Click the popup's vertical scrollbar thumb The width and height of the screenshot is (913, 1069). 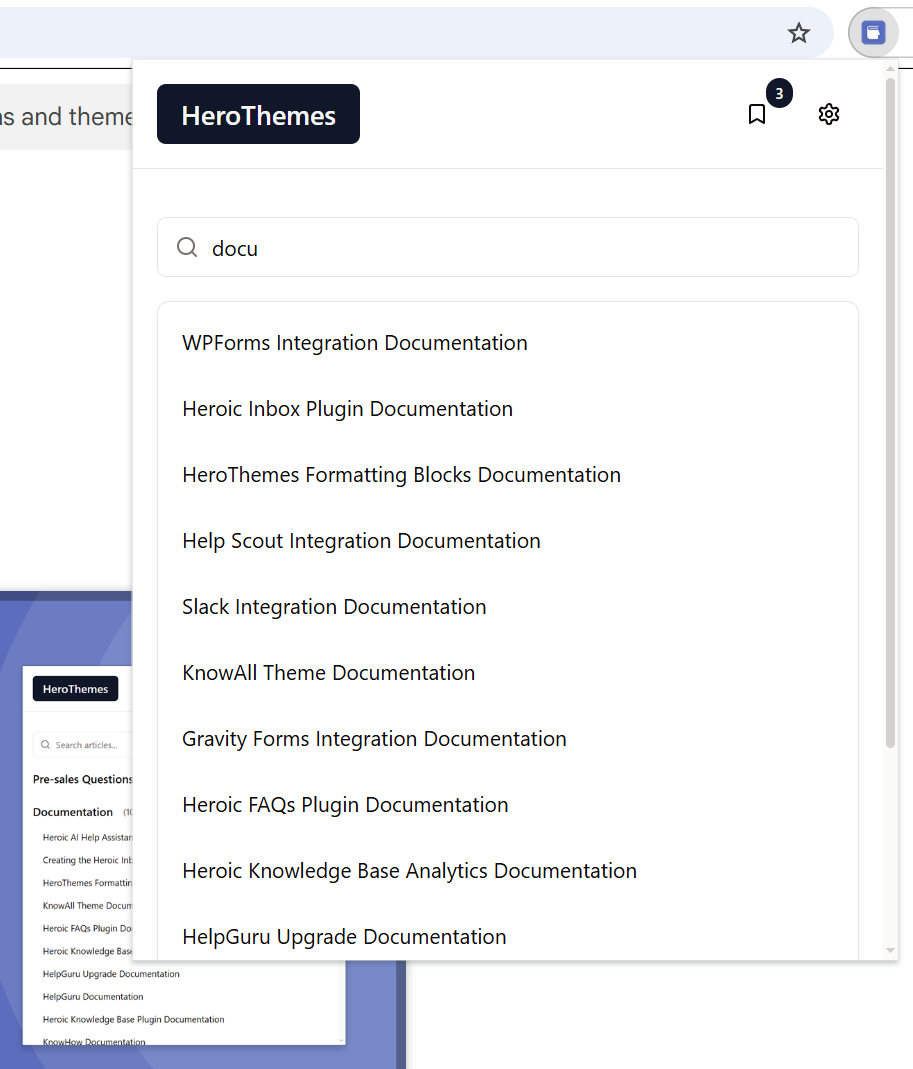click(x=890, y=412)
